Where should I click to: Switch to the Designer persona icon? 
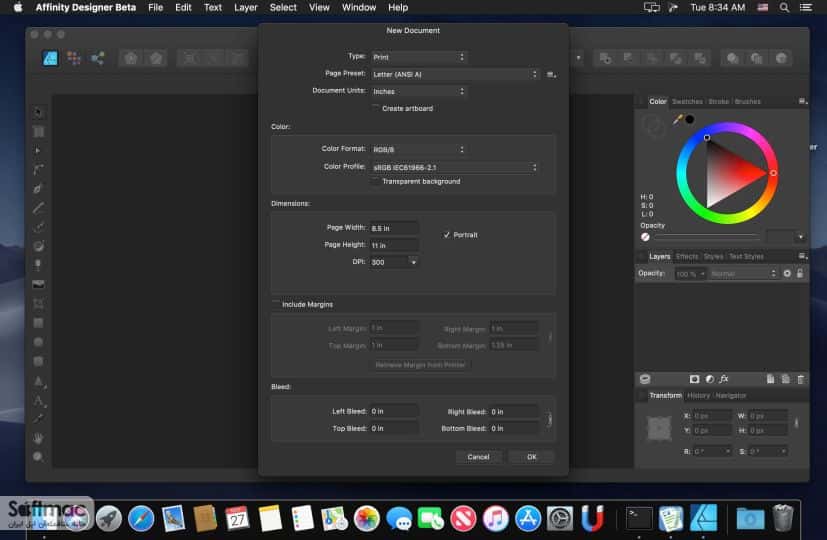50,58
